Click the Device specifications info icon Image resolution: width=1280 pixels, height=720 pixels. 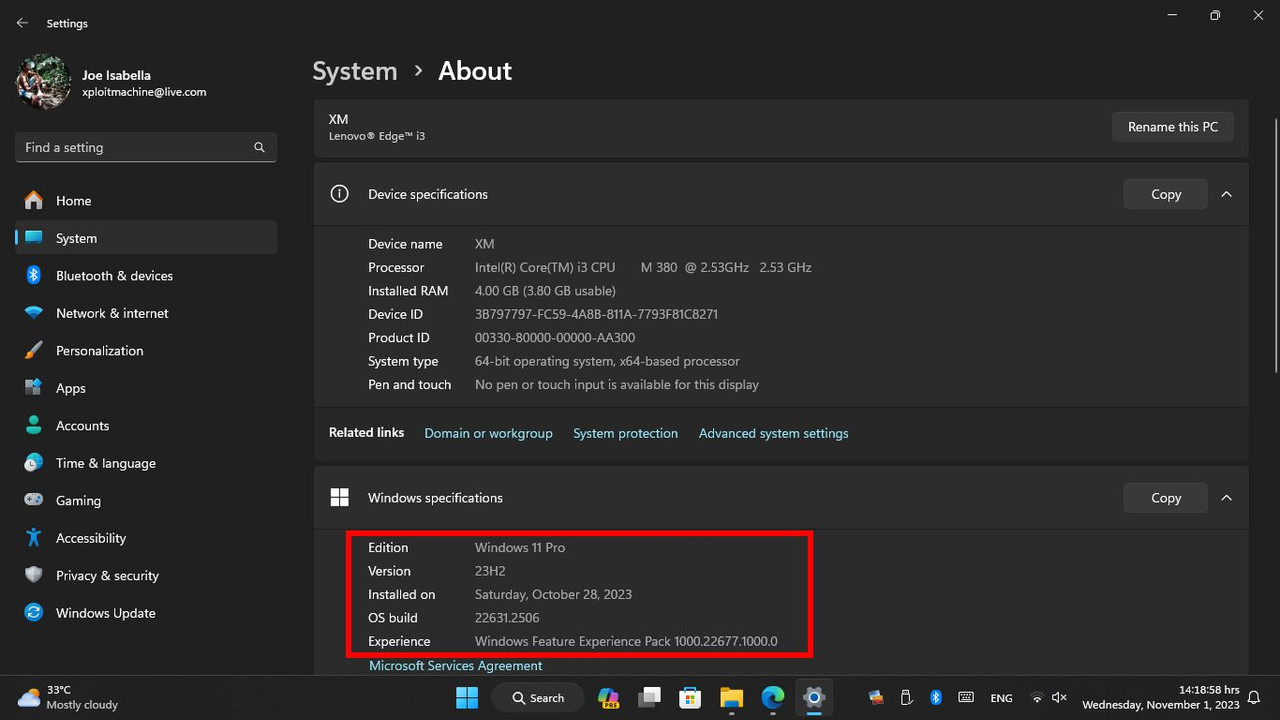click(x=339, y=194)
